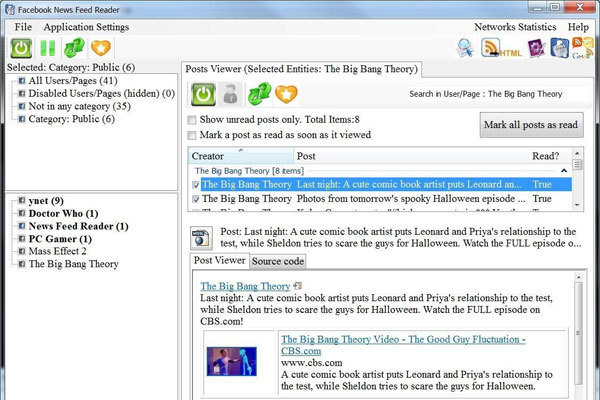Click the Mark all posts as read button

(x=532, y=125)
